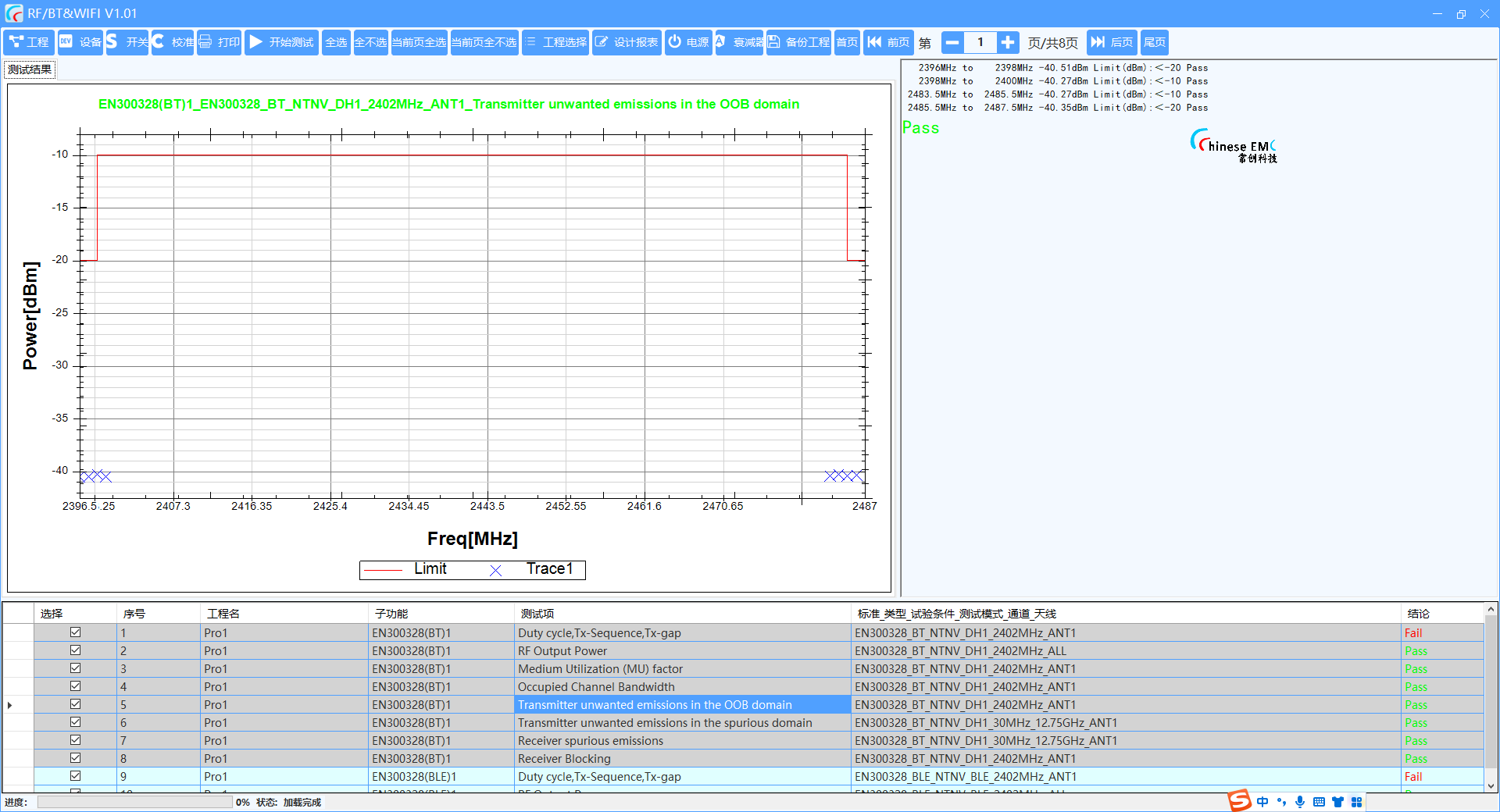Click the 全不选 (deselect all) button
1500x812 pixels.
[370, 42]
